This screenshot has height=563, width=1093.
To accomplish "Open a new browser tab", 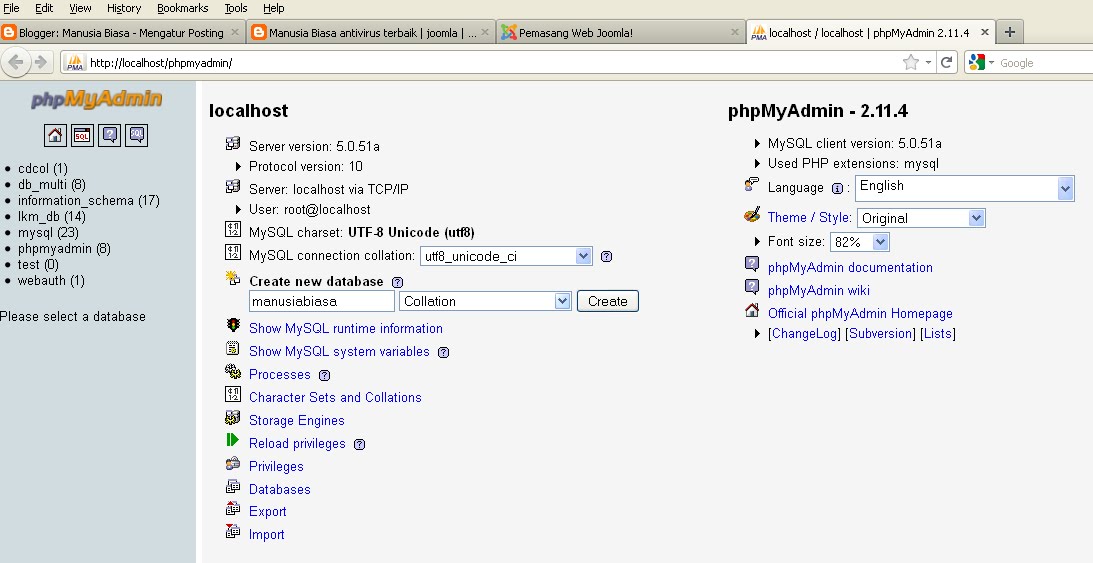I will [1010, 32].
